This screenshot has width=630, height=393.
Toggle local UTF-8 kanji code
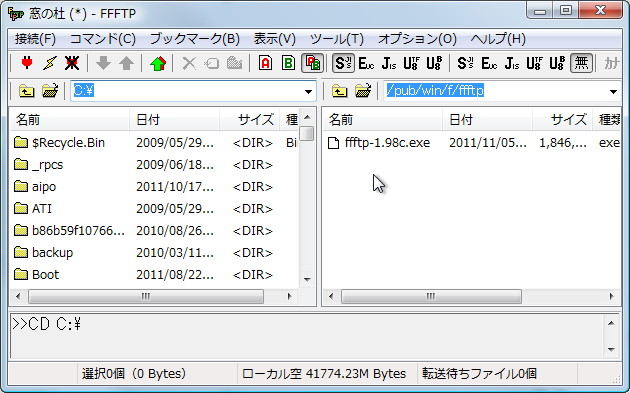click(x=534, y=63)
